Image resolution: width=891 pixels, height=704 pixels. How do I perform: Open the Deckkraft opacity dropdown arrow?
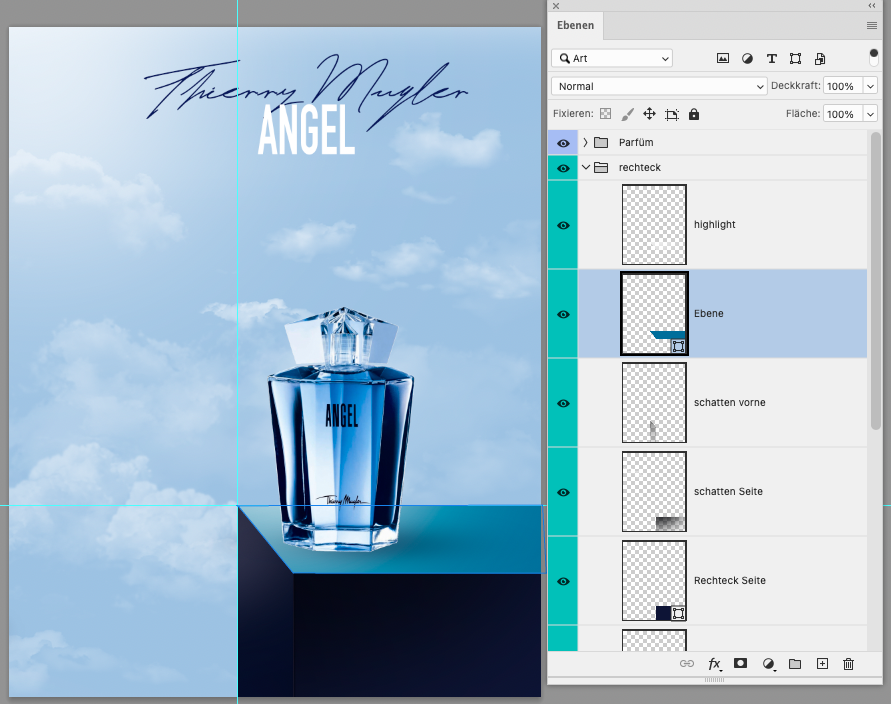[870, 87]
